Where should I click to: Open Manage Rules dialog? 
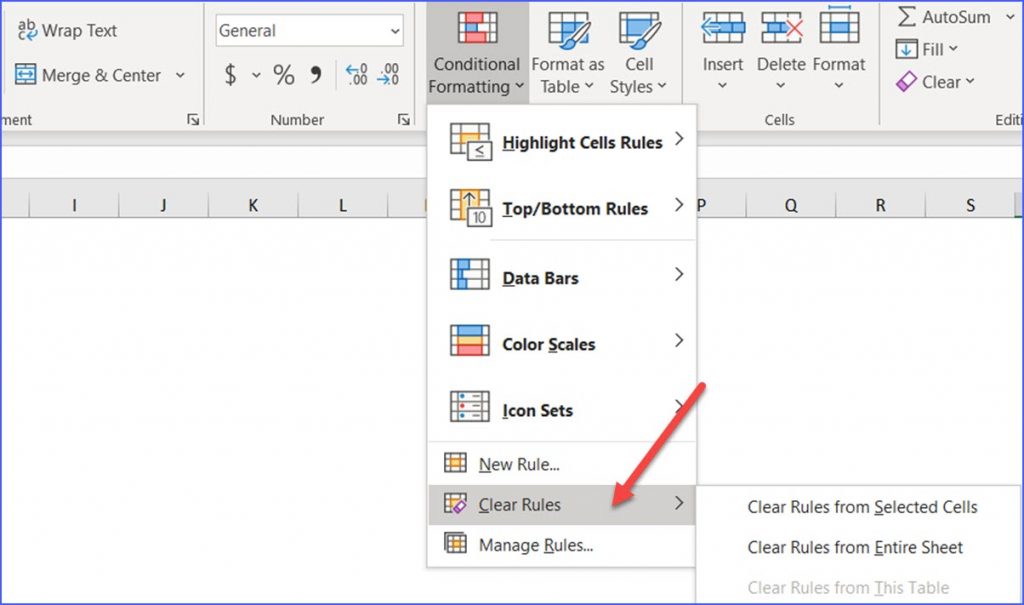(x=538, y=545)
